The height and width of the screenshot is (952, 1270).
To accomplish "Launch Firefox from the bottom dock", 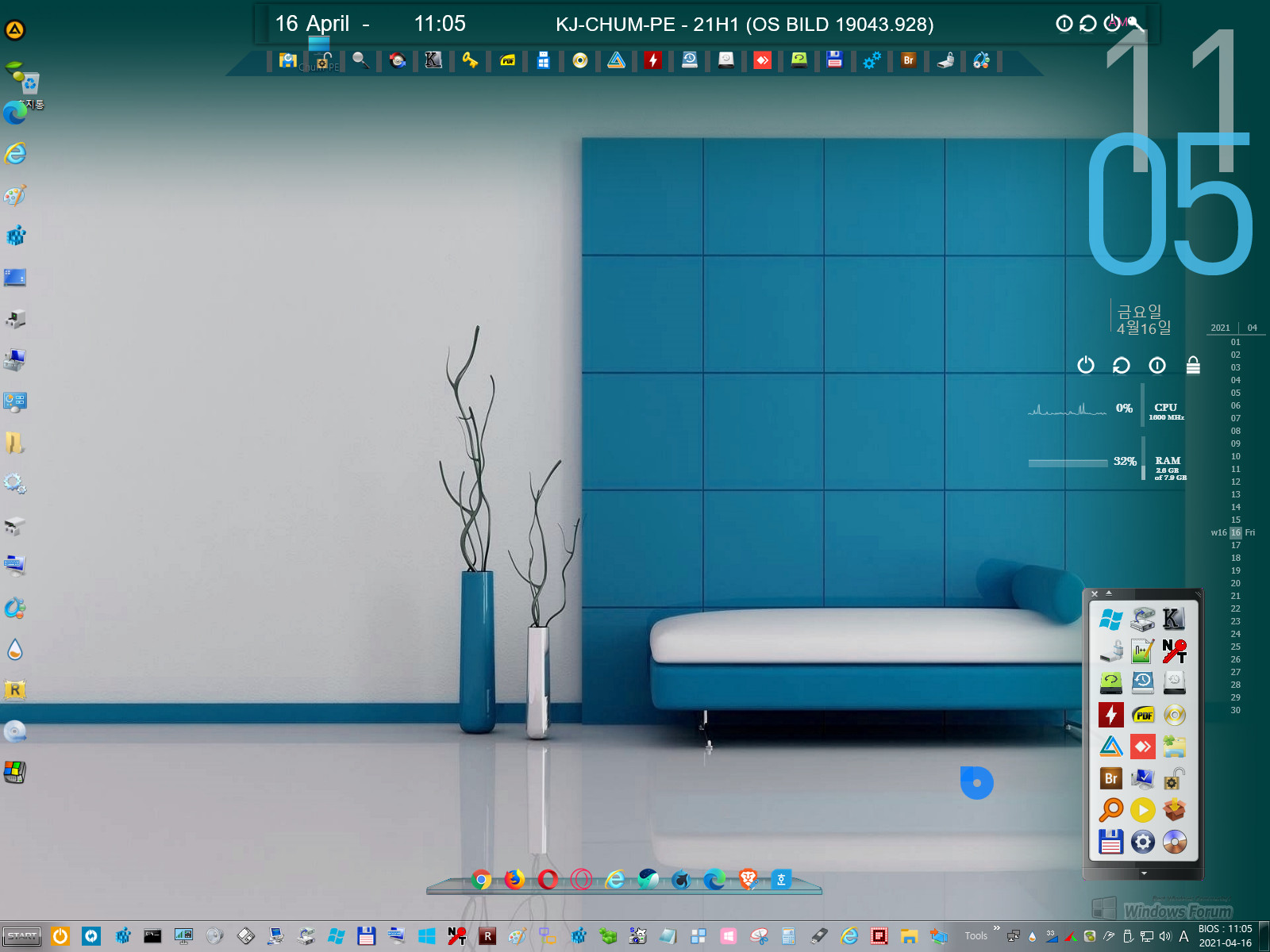I will click(x=514, y=879).
